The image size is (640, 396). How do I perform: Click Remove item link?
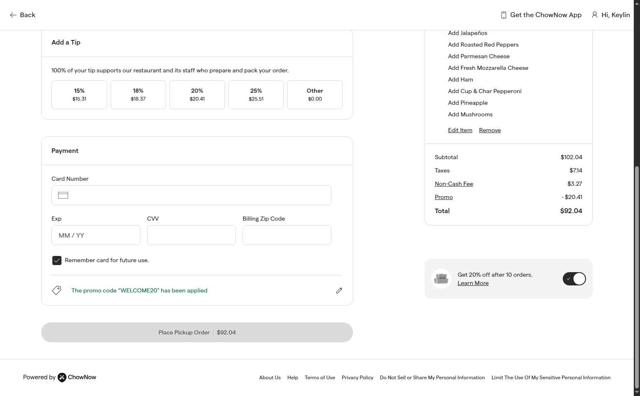(x=490, y=130)
